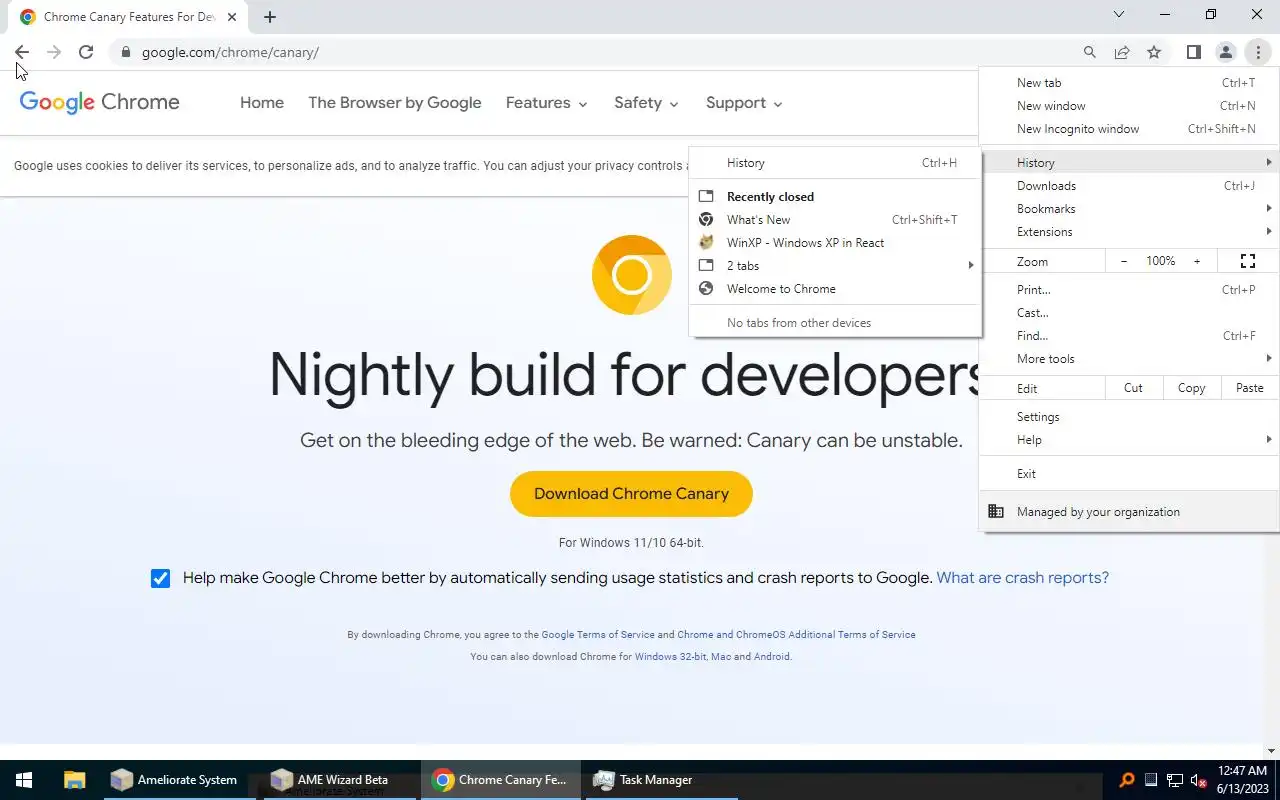Viewport: 1280px width, 800px height.
Task: Click the browser forward arrow
Action: pyautogui.click(x=54, y=52)
